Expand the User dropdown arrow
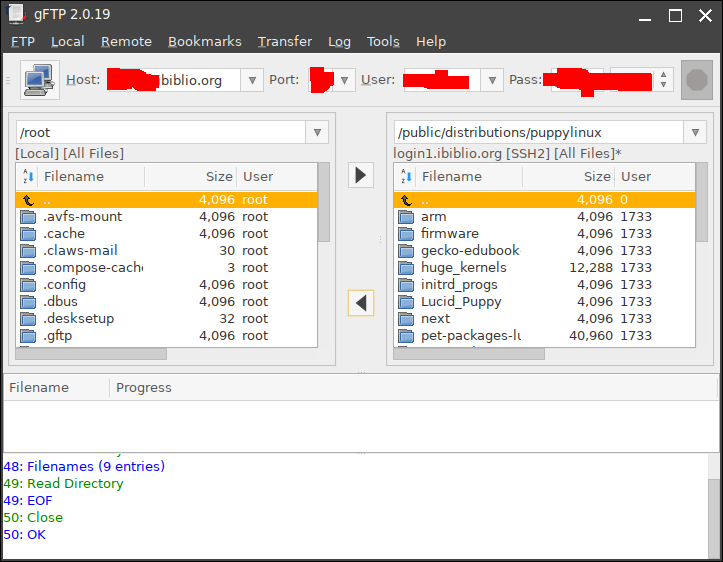 (491, 80)
